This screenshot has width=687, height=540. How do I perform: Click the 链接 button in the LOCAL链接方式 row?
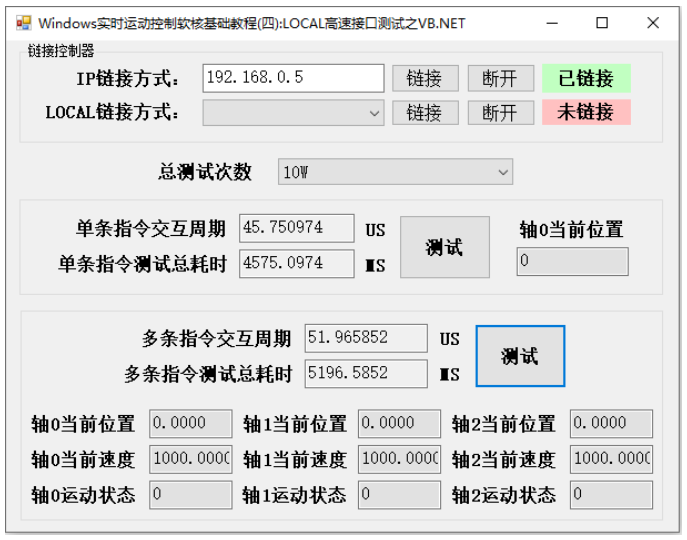(425, 113)
